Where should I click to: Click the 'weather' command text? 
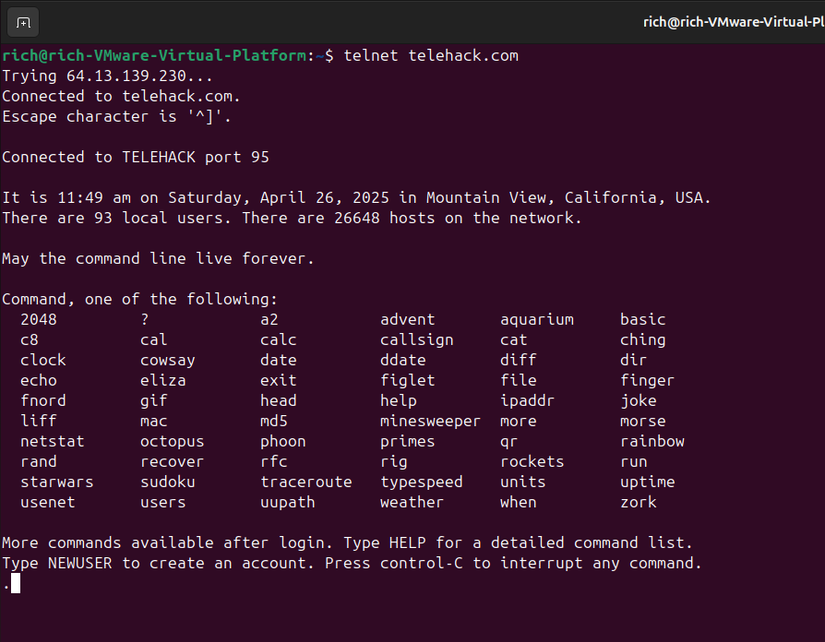pyautogui.click(x=411, y=502)
